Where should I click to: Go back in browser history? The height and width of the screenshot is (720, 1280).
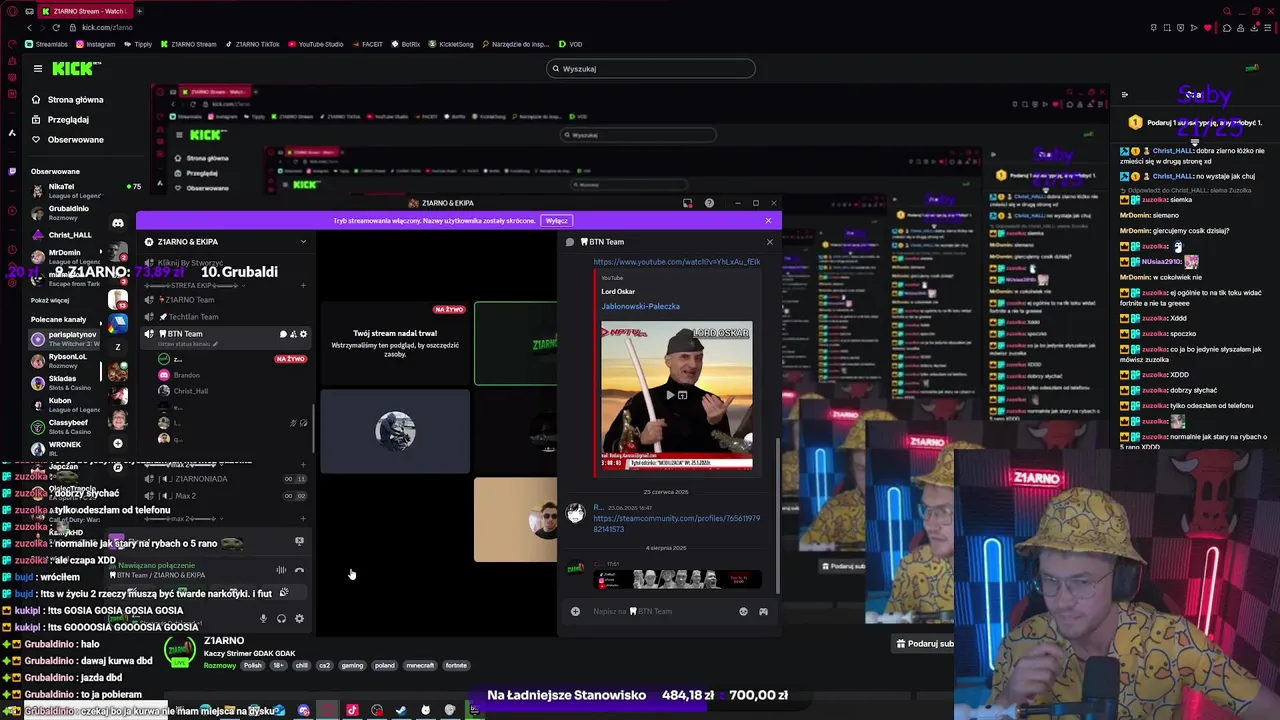pyautogui.click(x=29, y=27)
